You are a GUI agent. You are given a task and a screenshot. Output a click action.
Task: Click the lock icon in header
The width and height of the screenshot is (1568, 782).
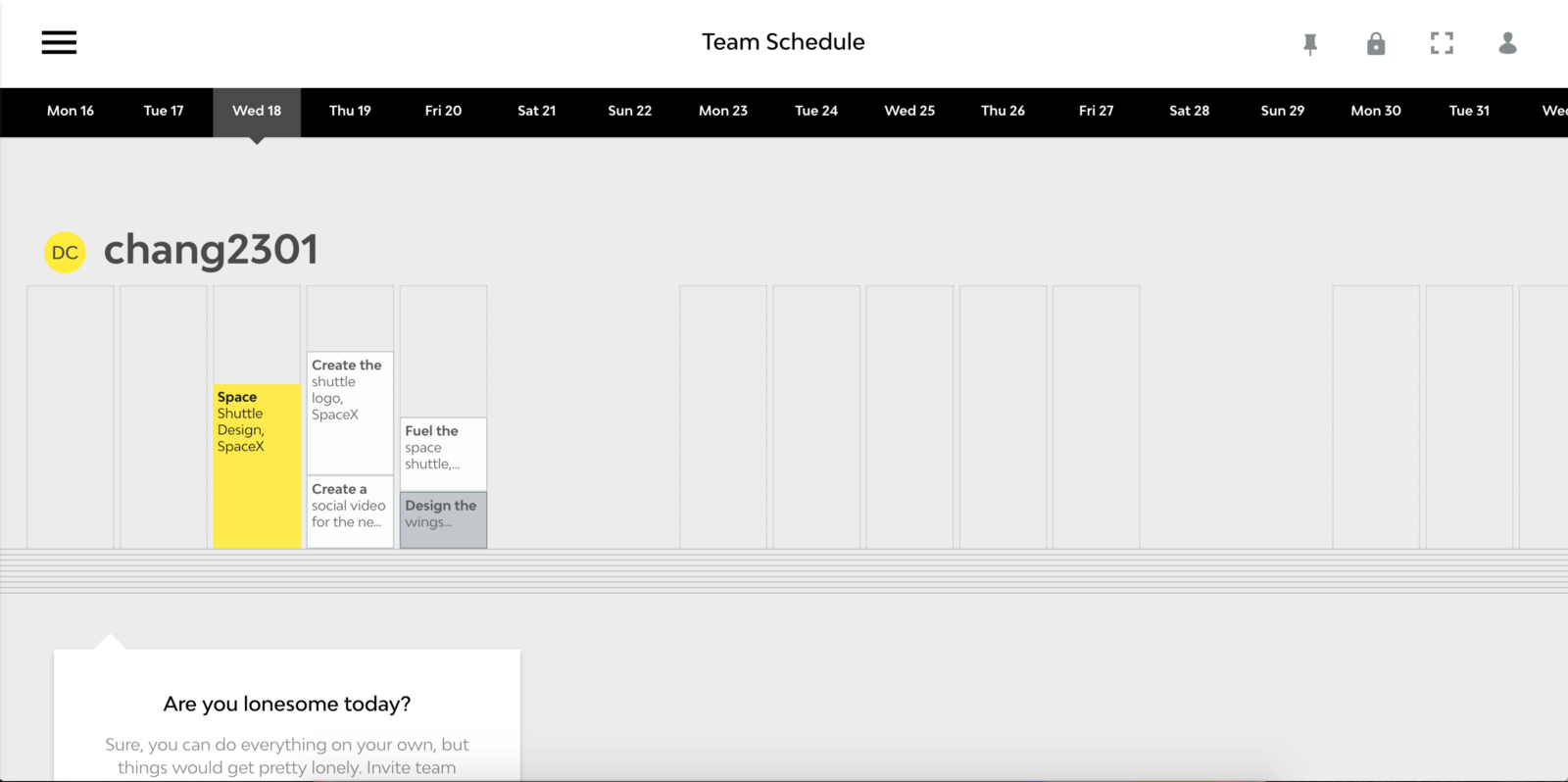(x=1376, y=43)
